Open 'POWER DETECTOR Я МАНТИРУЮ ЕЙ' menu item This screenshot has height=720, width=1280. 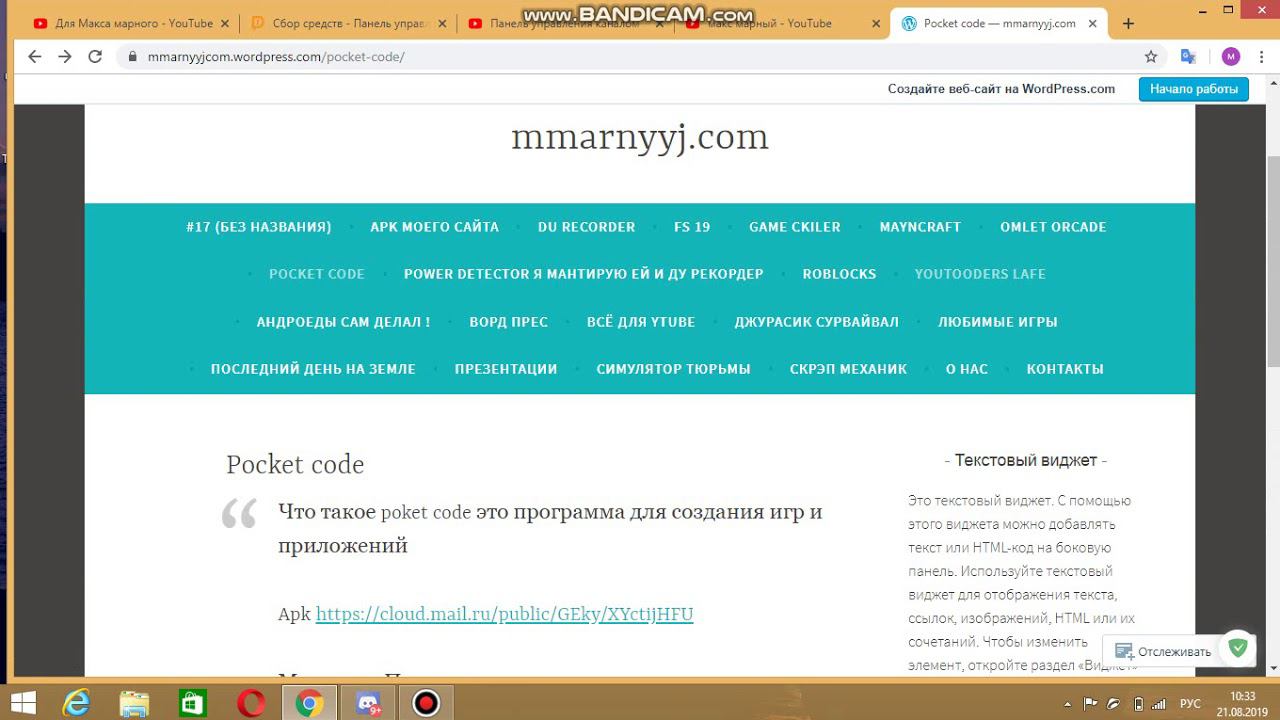(x=583, y=274)
